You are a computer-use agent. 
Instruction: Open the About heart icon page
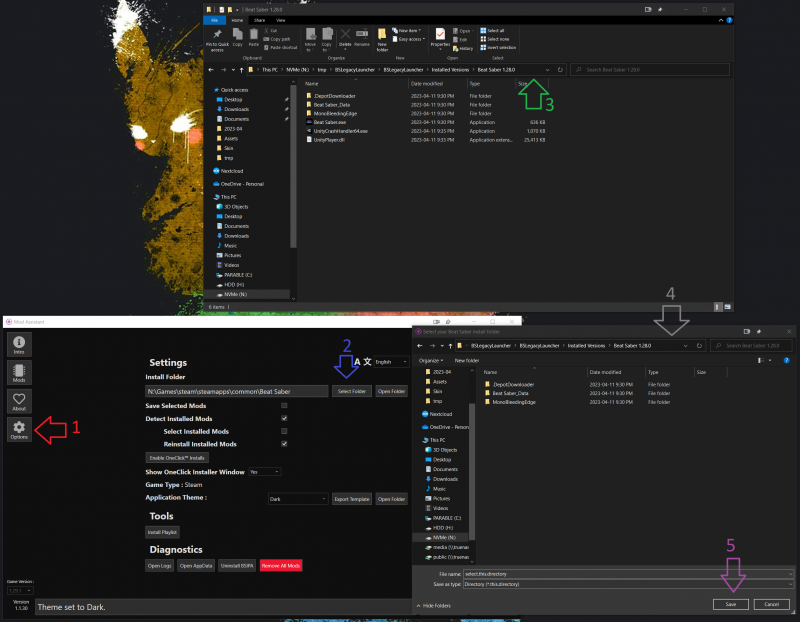tap(20, 402)
